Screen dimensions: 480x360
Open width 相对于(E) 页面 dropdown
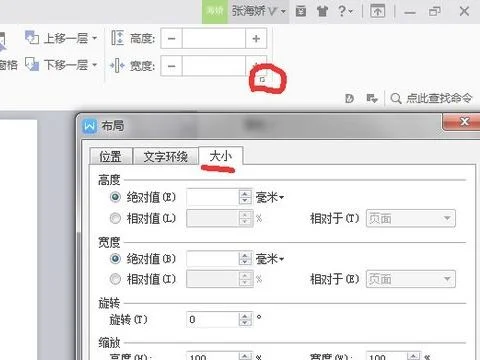411,279
